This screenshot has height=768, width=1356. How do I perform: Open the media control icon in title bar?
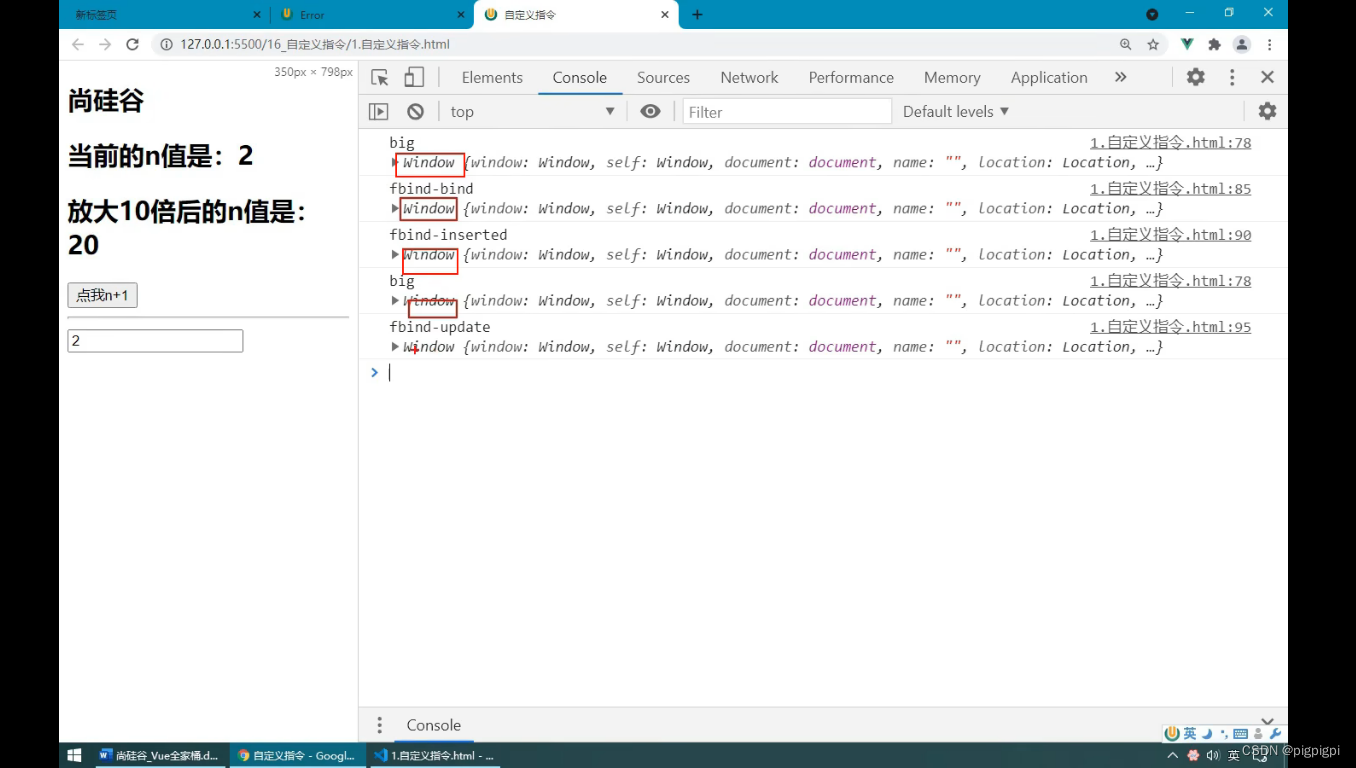tap(1152, 14)
